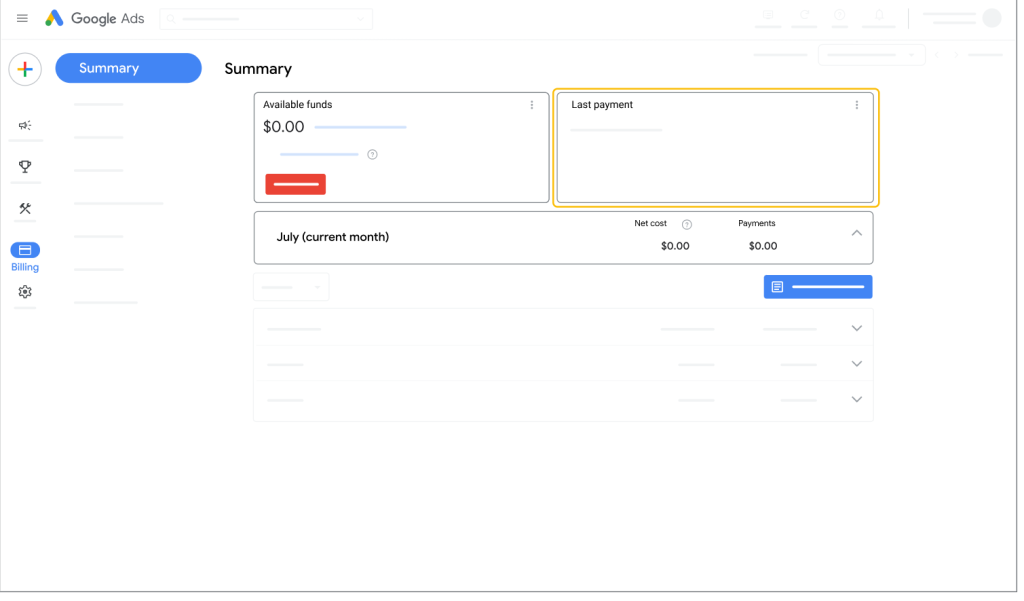Expand the last table row chevron
Screen dimensions: 1024x601
(x=856, y=399)
